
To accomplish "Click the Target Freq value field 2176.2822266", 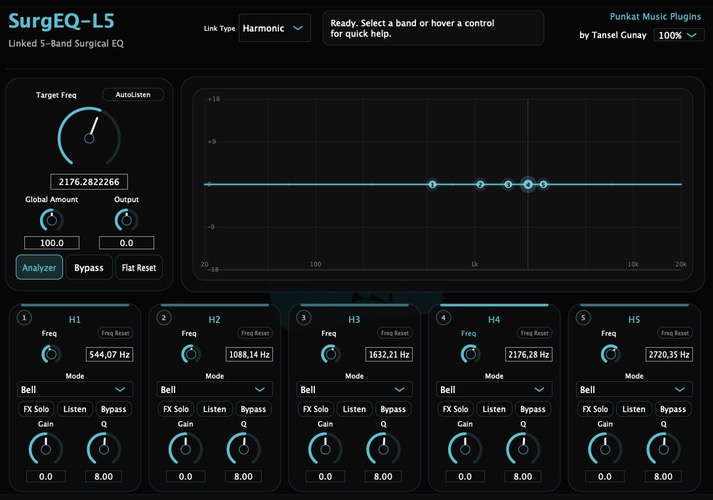I will point(89,182).
